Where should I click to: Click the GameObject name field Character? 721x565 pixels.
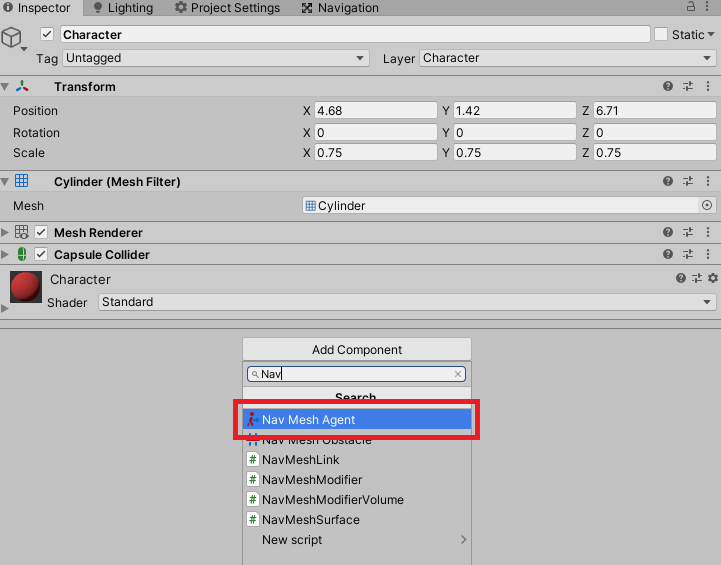click(355, 34)
